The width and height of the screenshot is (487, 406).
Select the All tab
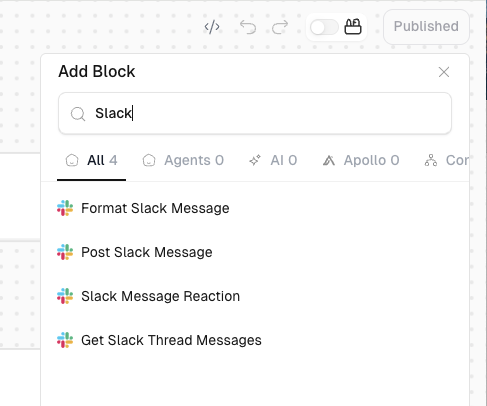[x=91, y=160]
